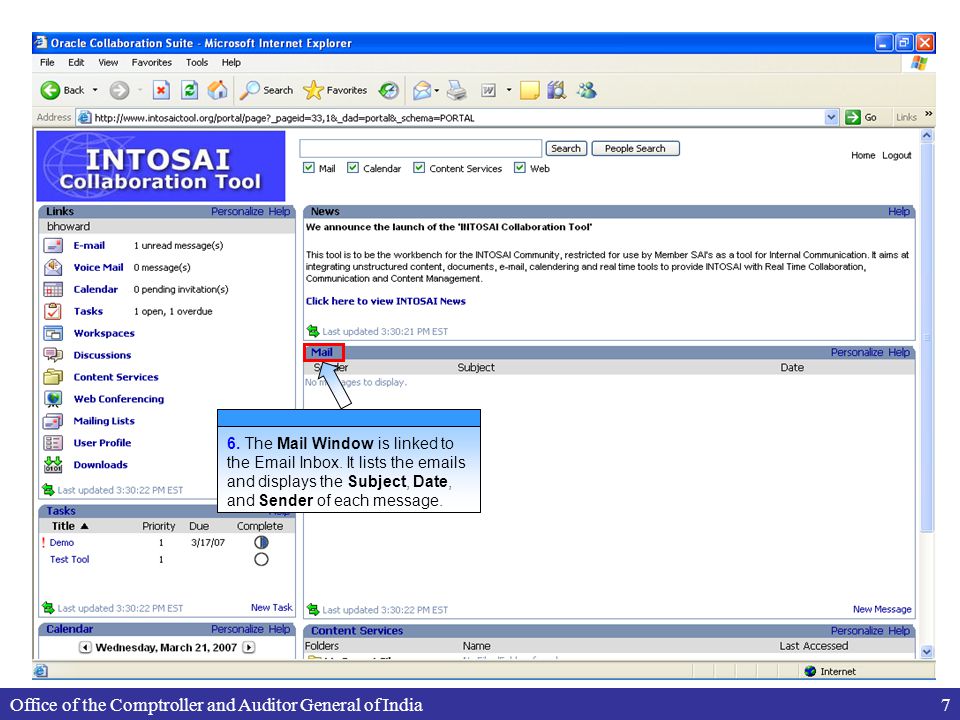960x720 pixels.
Task: Click the People Search button
Action: coord(636,149)
